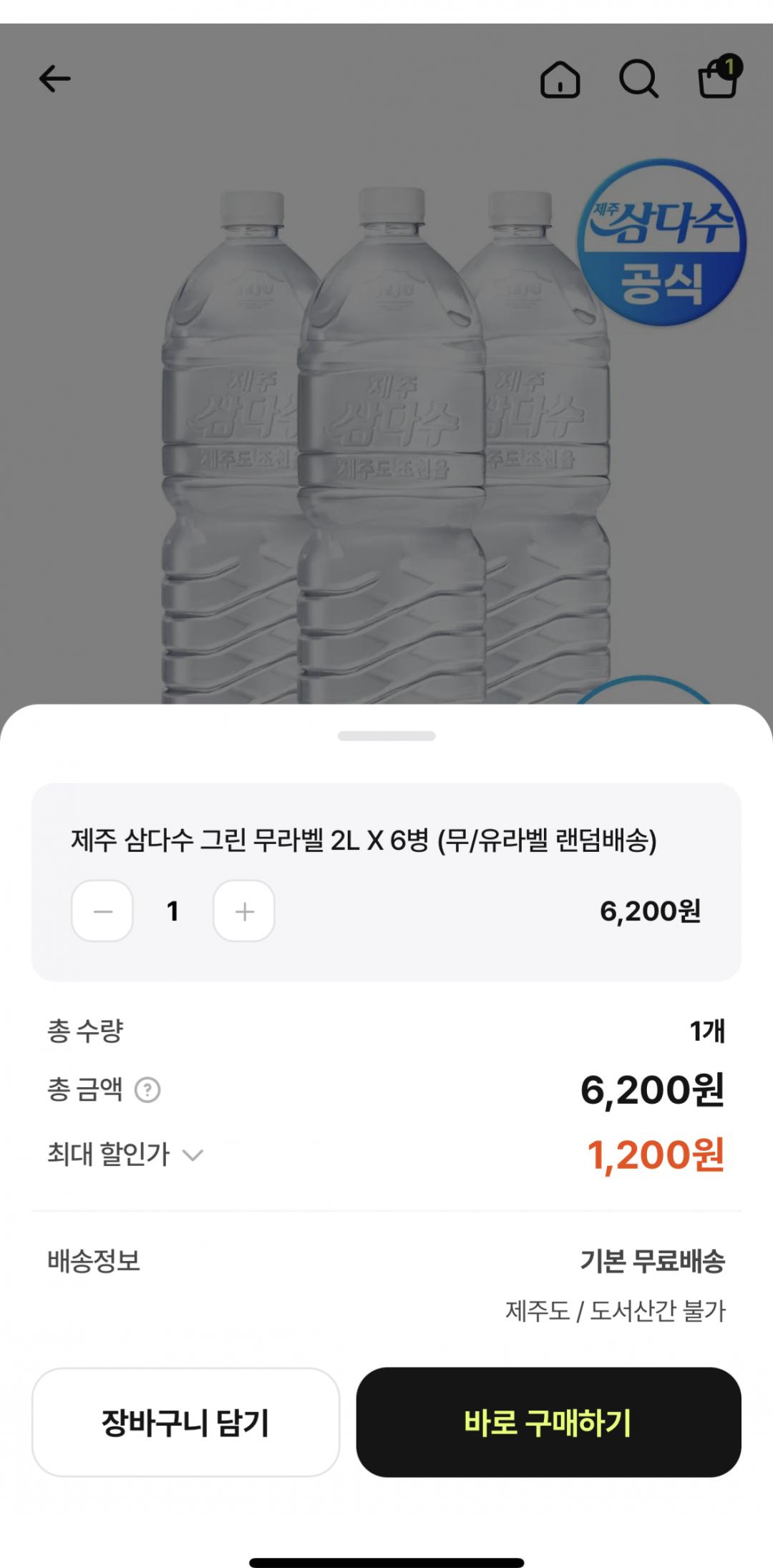
Task: Tap the quantity number field
Action: (x=172, y=911)
